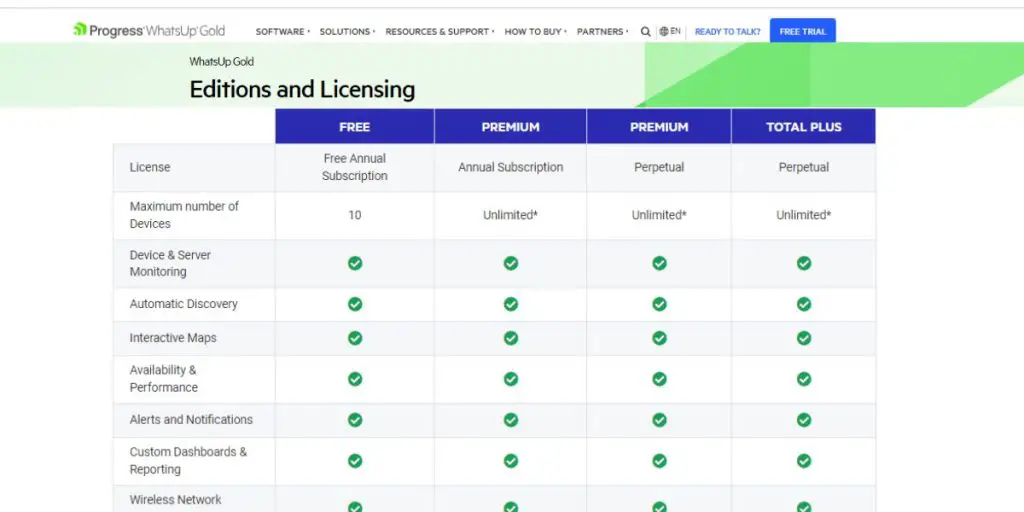The image size is (1024, 512).
Task: Open the How to Buy menu
Action: [x=536, y=31]
